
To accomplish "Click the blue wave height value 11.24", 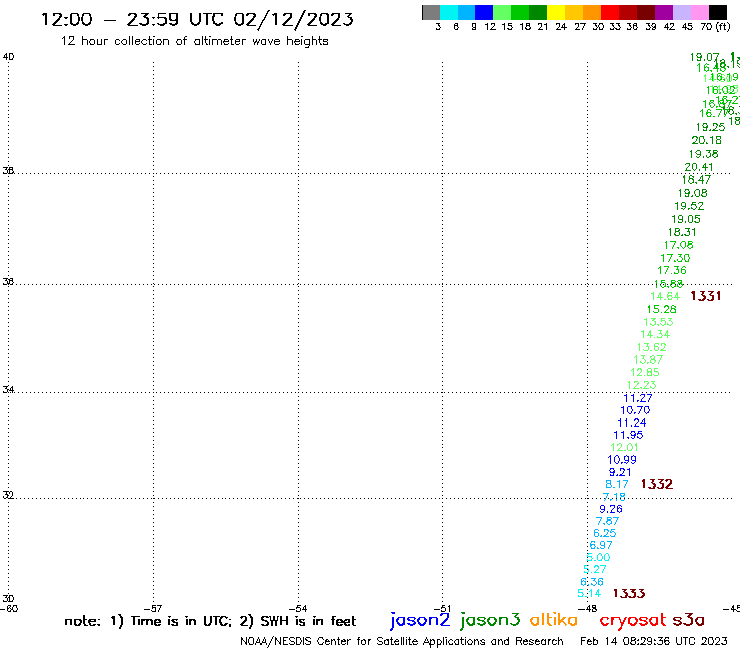I will (632, 423).
